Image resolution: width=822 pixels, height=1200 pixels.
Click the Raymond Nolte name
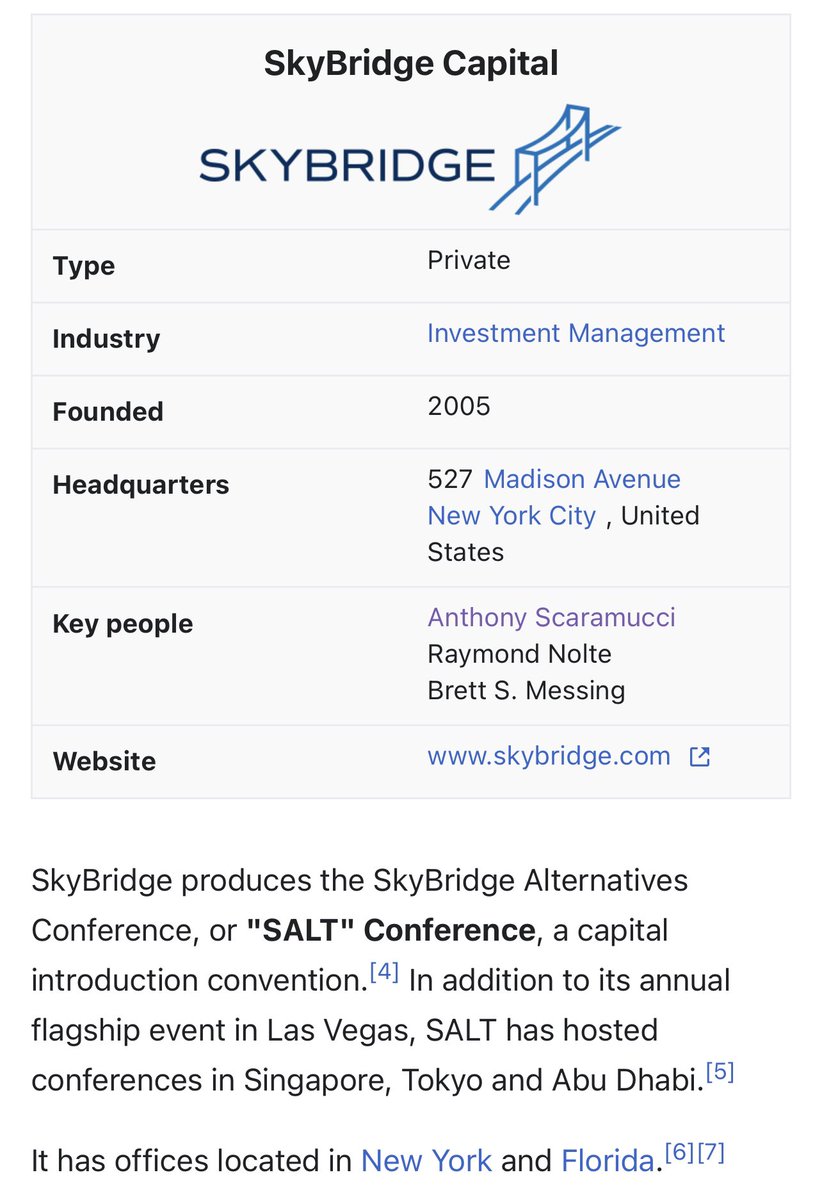519,654
